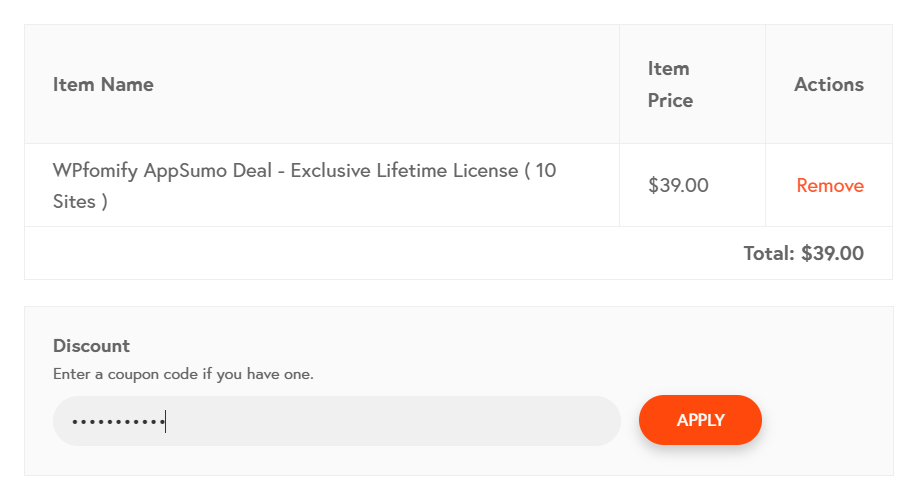Click "Exclusive Lifetime License" text

[x=405, y=170]
